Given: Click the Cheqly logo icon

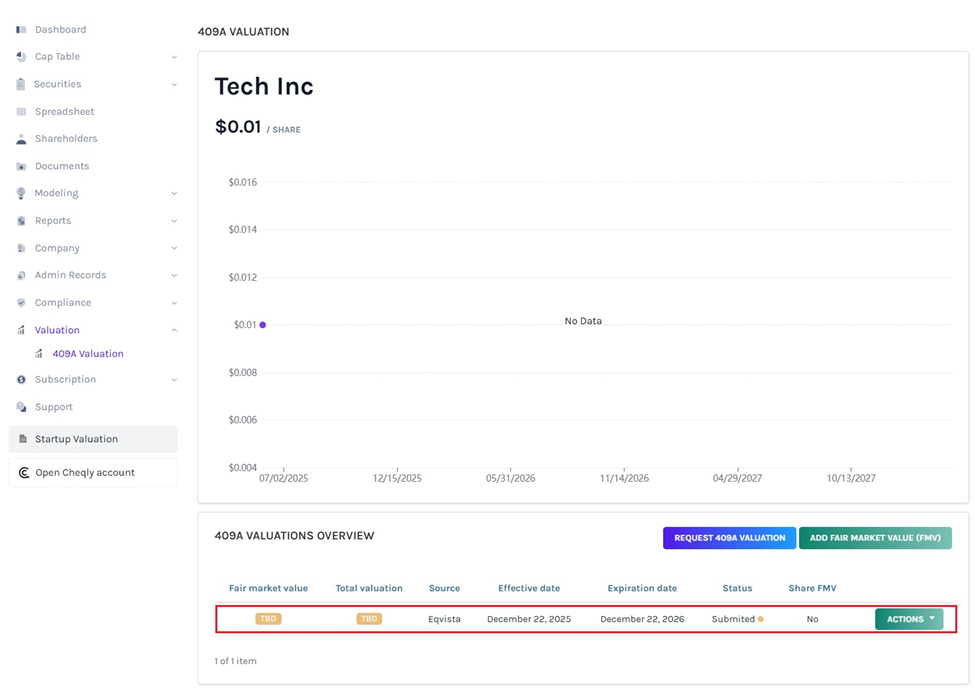Looking at the screenshot, I should [x=24, y=473].
